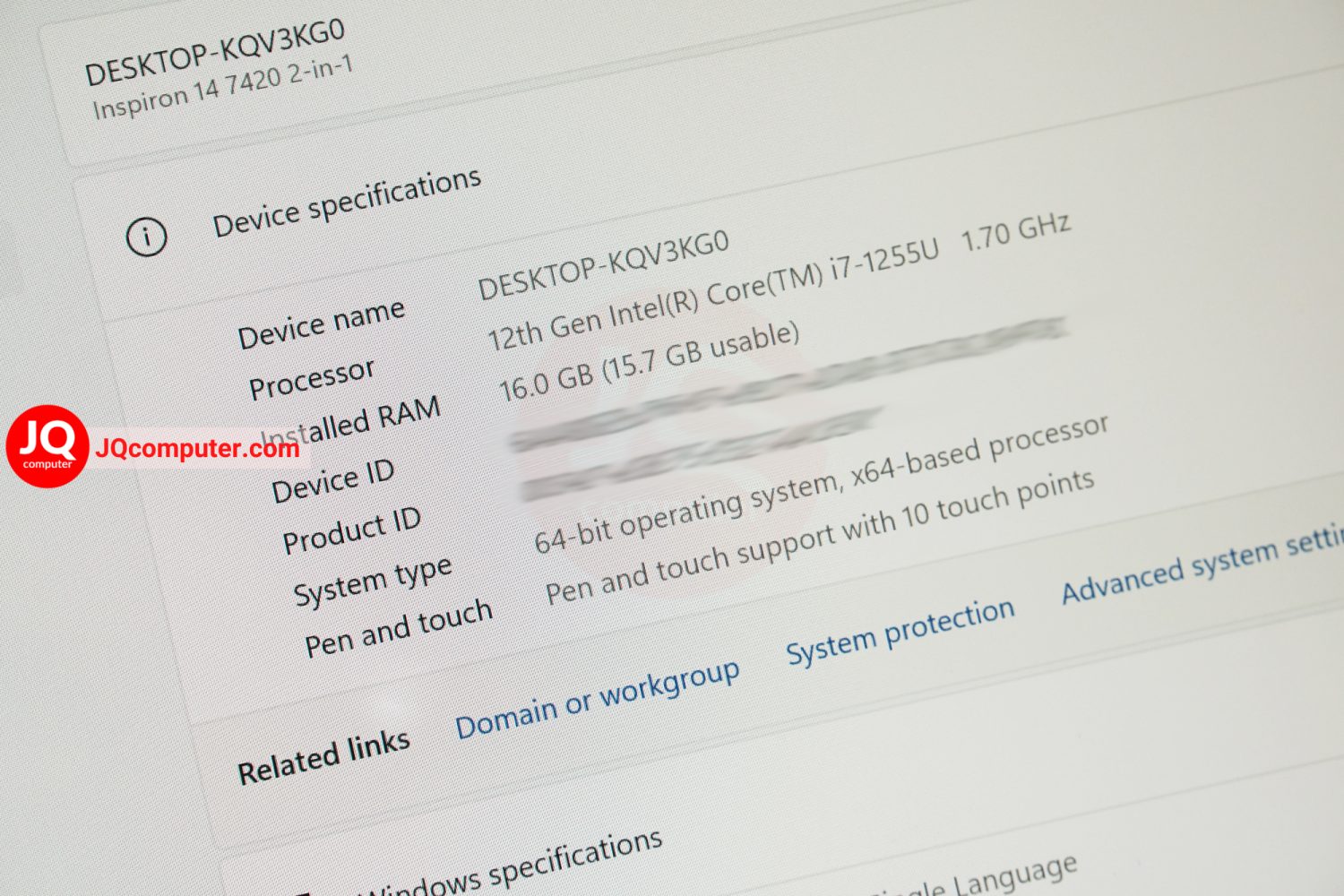Open the System protection link

coord(900,632)
